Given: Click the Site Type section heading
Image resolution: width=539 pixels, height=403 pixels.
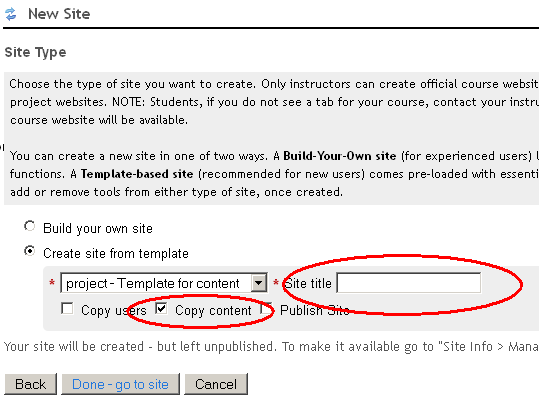Looking at the screenshot, I should pyautogui.click(x=35, y=52).
